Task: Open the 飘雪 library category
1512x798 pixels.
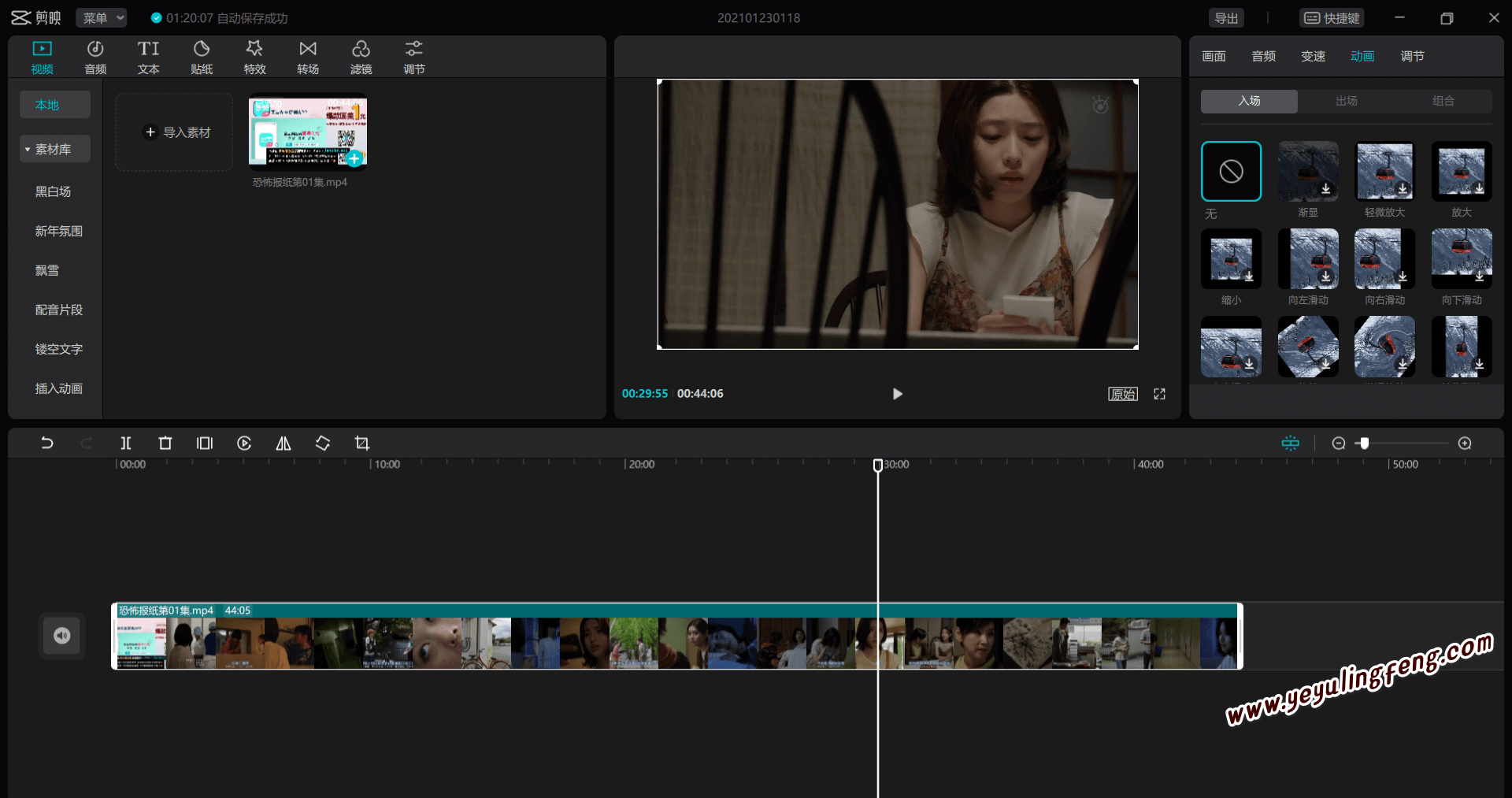Action: point(47,270)
